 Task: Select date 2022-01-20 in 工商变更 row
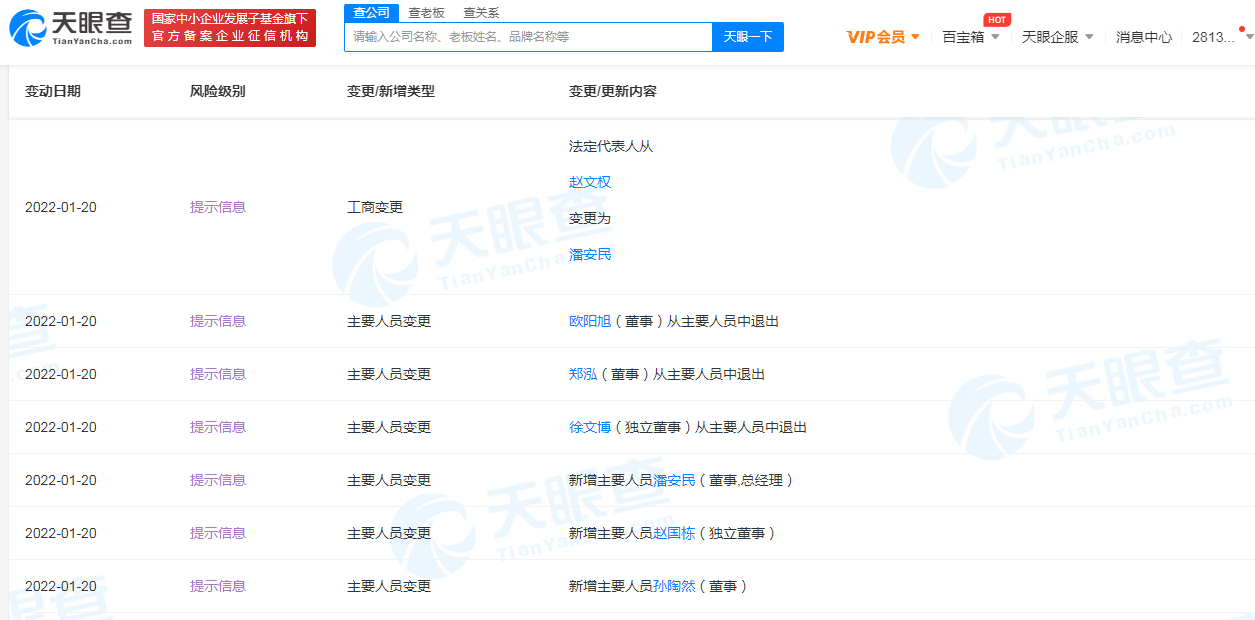tap(61, 207)
